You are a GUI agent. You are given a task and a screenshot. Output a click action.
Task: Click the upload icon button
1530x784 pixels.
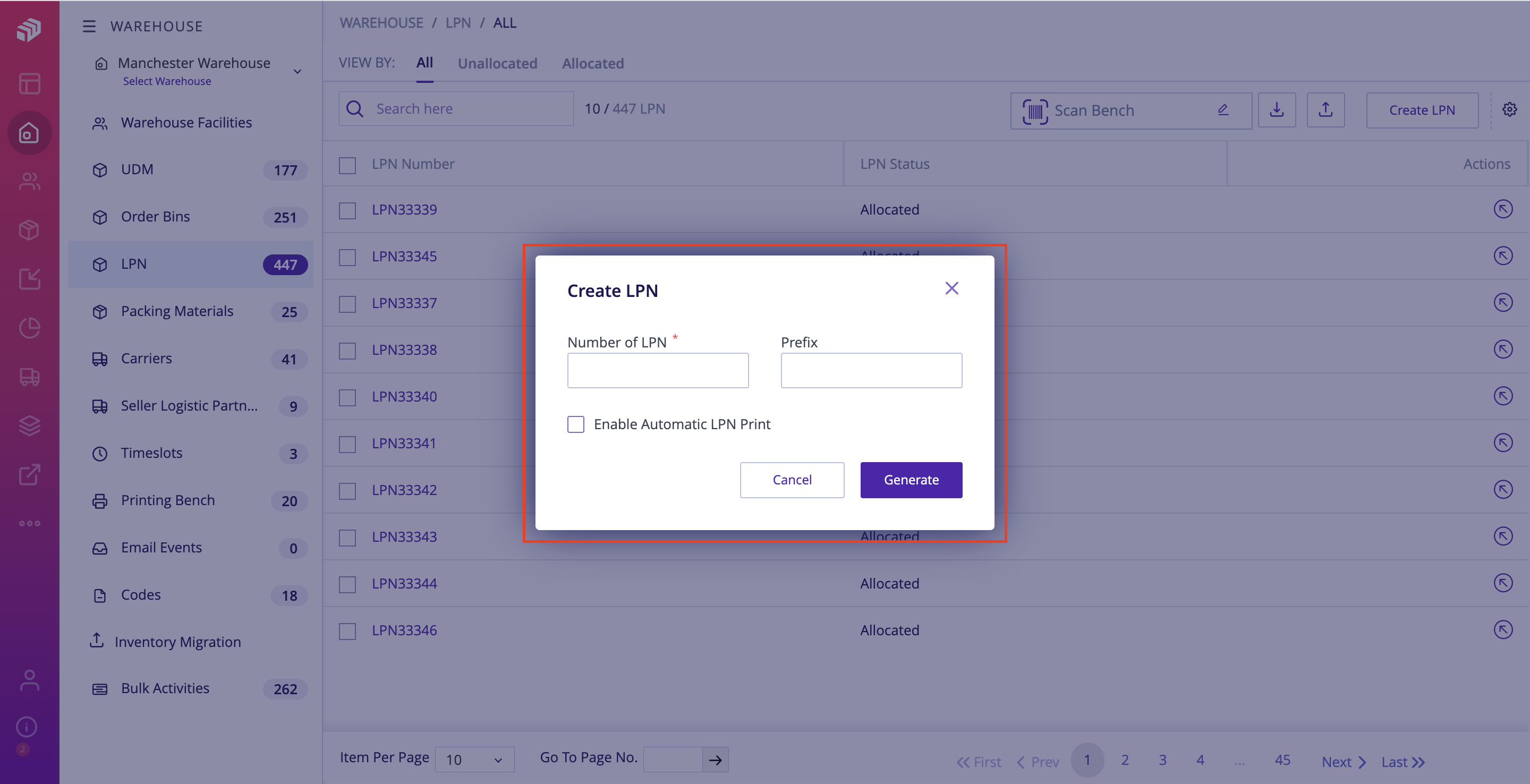coord(1325,110)
